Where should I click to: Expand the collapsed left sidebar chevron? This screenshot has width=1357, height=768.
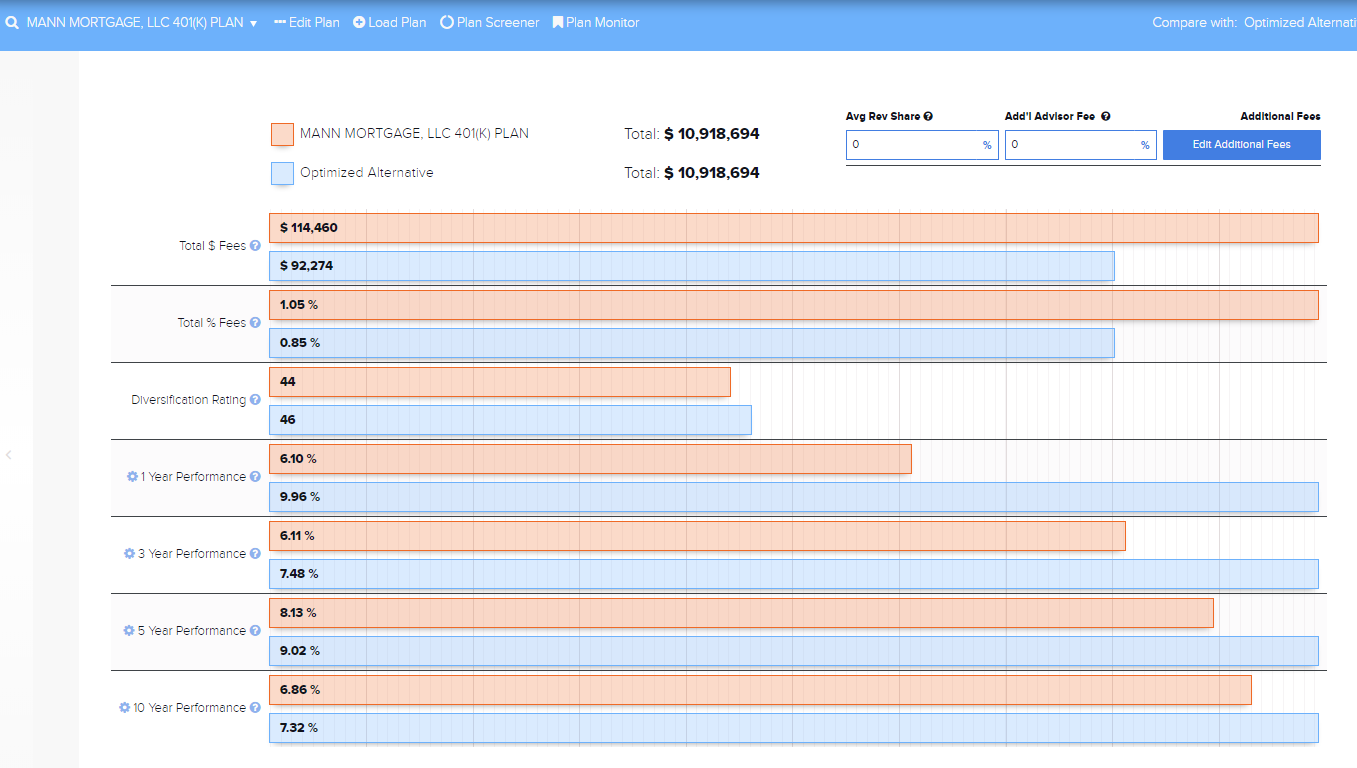pos(9,455)
